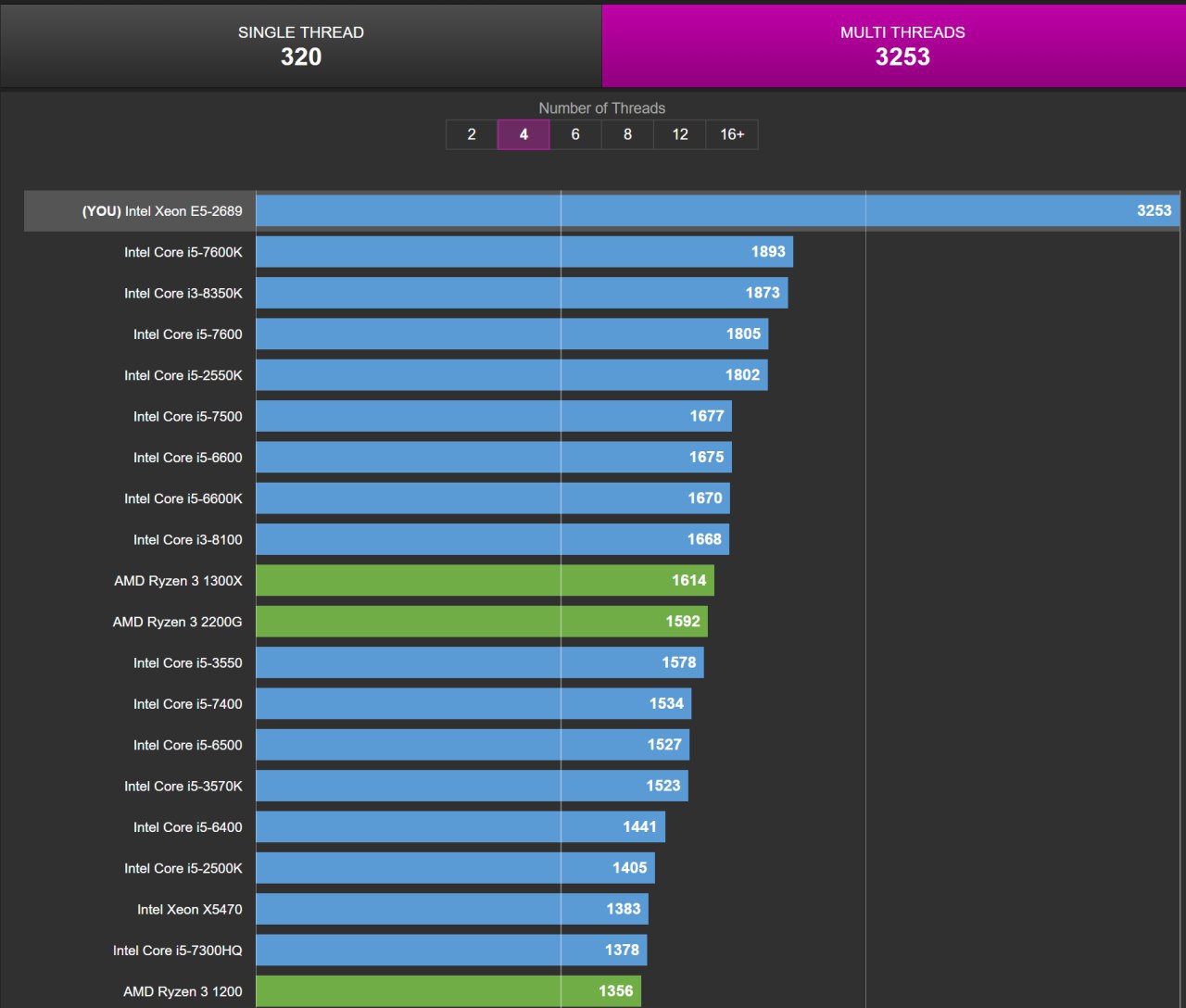Click the 1578 score value
Image resolution: width=1186 pixels, height=1008 pixels.
pos(679,662)
